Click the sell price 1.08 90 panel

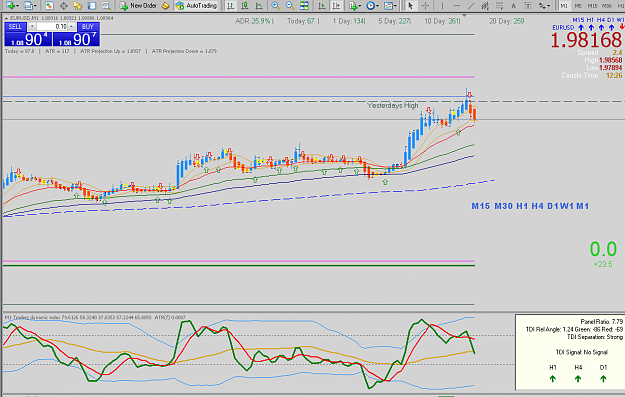[x=28, y=39]
